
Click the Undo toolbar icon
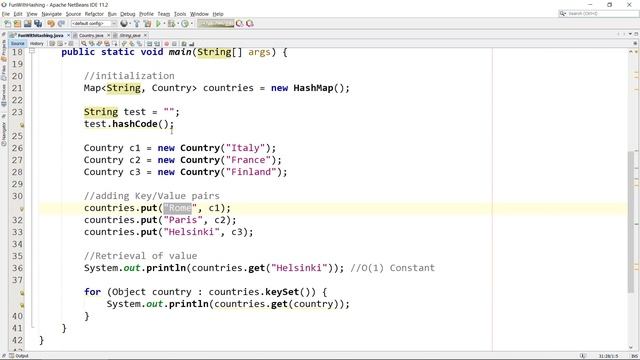coord(51,24)
